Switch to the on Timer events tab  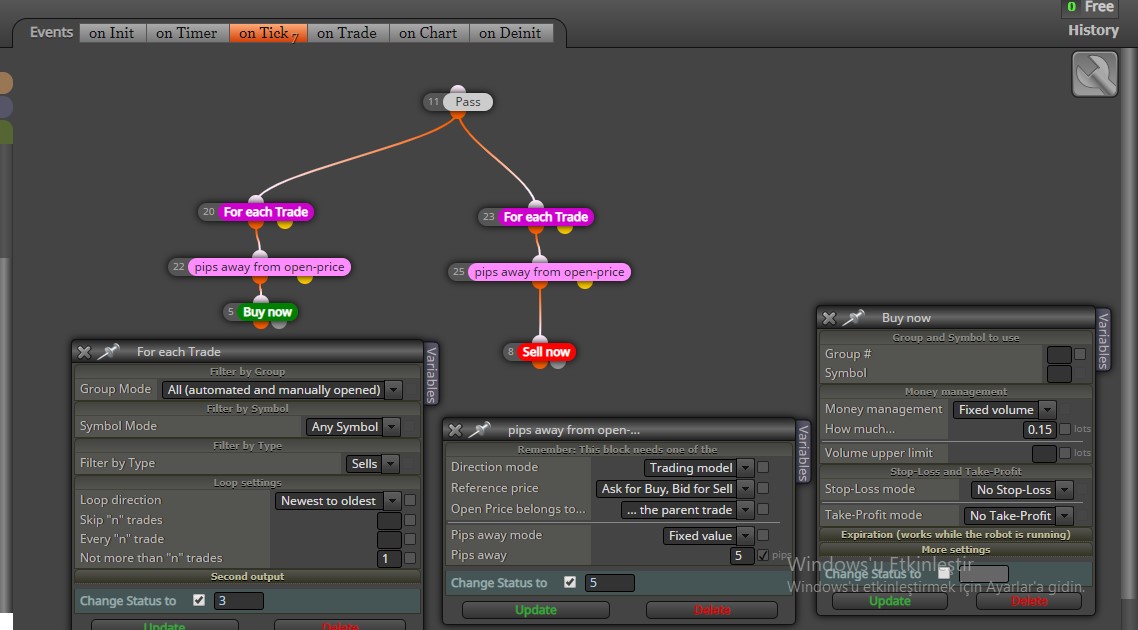click(x=187, y=33)
